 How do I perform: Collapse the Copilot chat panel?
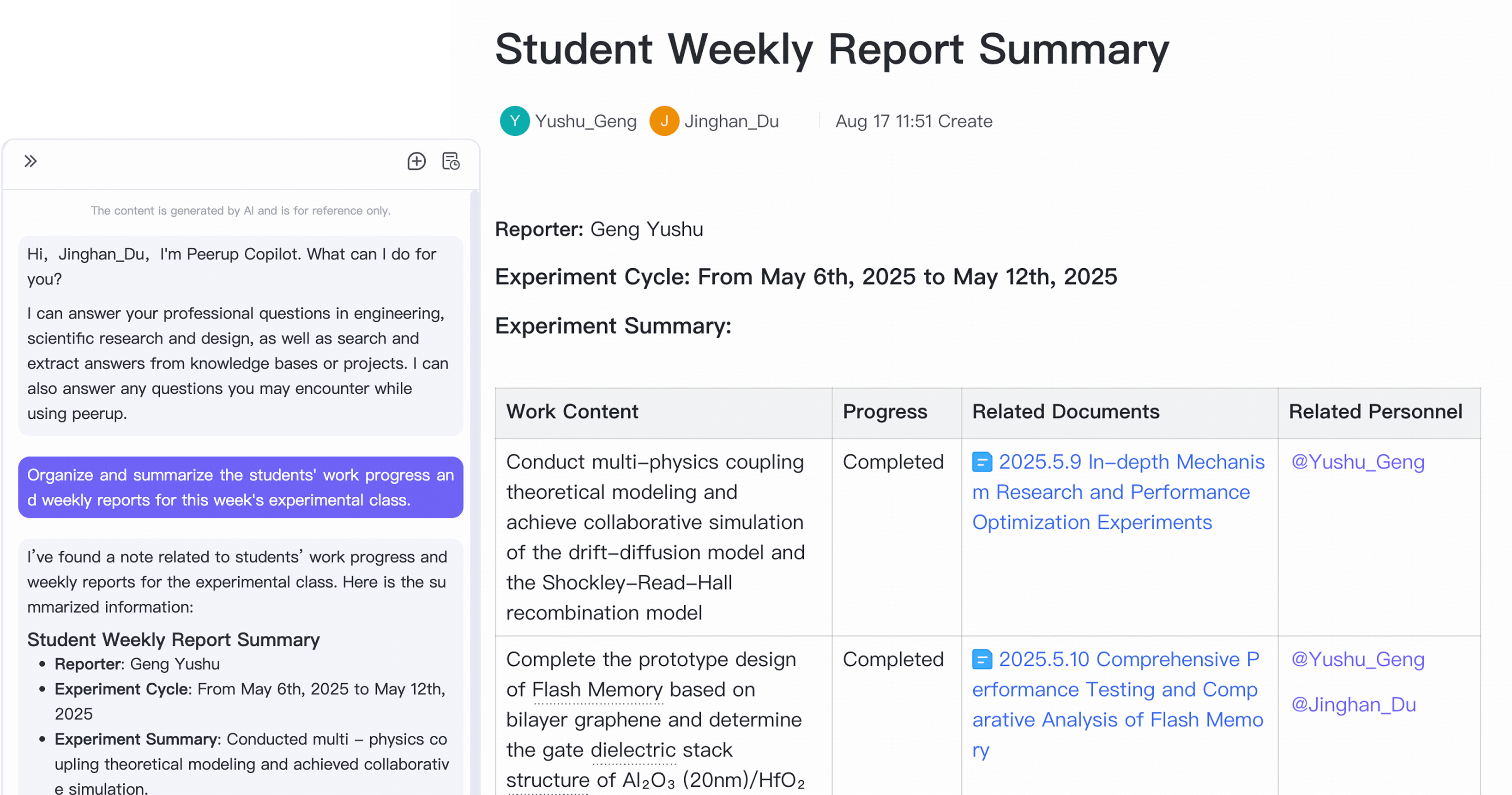click(x=30, y=161)
